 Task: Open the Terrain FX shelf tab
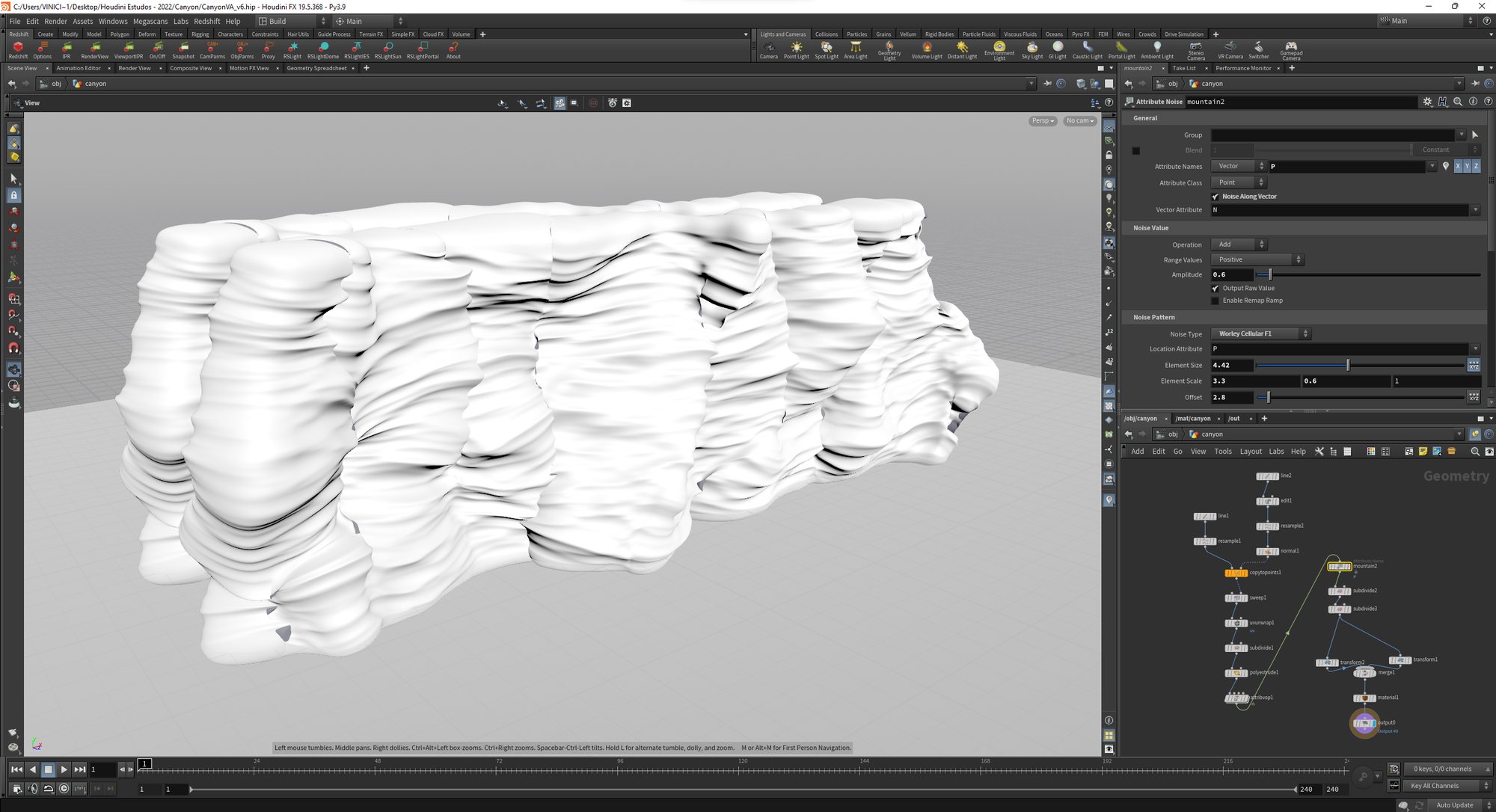point(371,34)
